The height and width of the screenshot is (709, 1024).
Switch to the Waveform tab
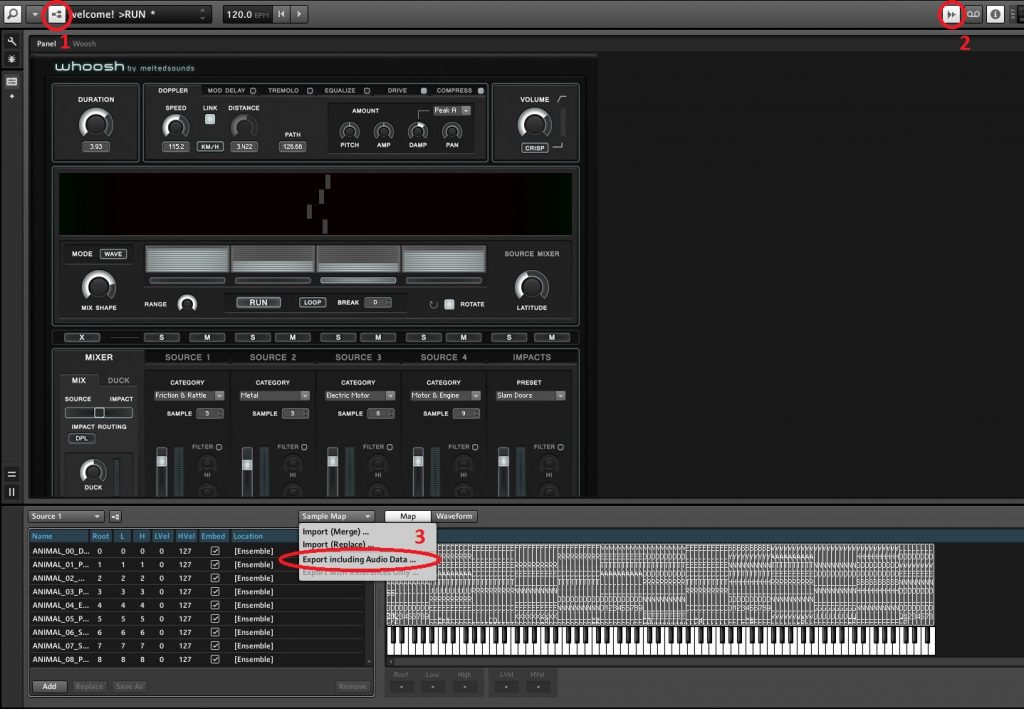tap(454, 516)
